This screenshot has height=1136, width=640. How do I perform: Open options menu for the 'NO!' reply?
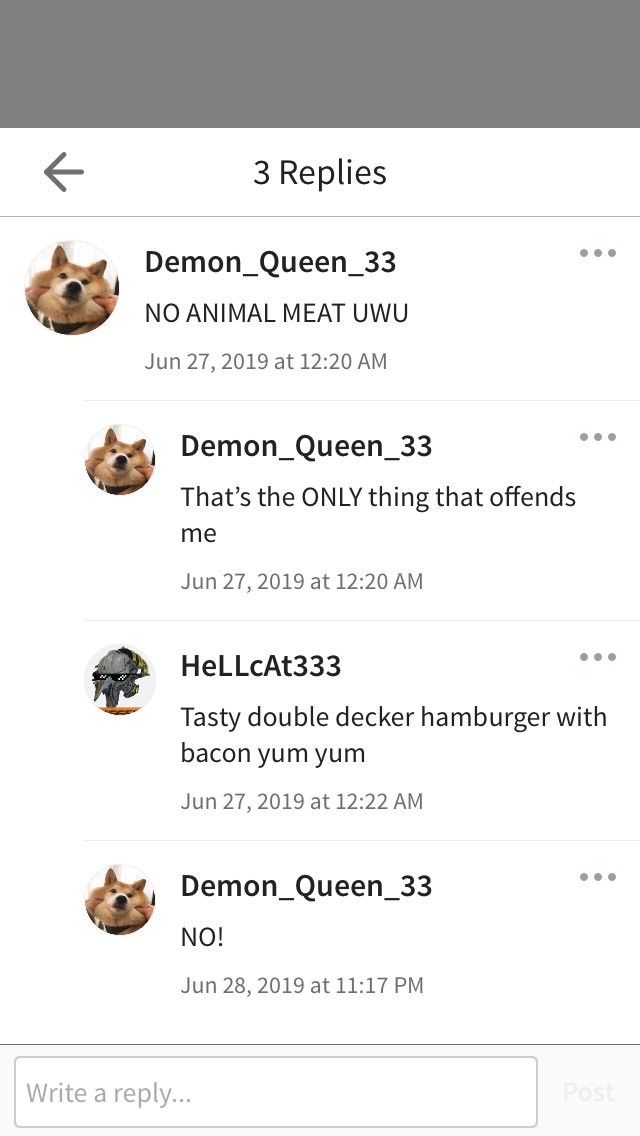click(x=598, y=877)
